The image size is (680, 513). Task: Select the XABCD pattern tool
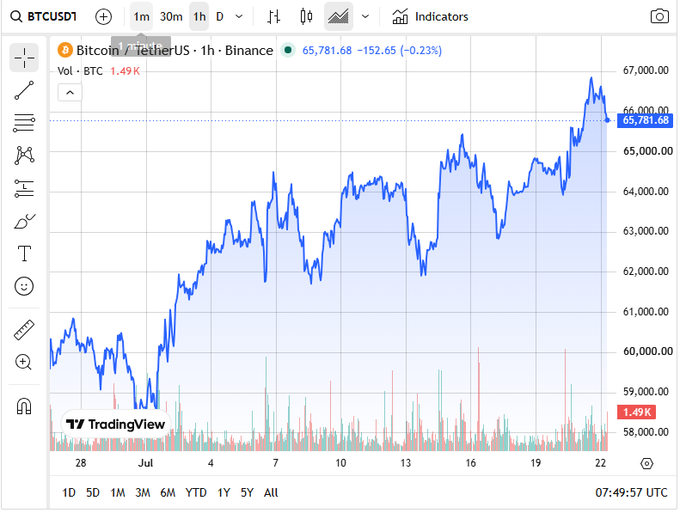24,155
